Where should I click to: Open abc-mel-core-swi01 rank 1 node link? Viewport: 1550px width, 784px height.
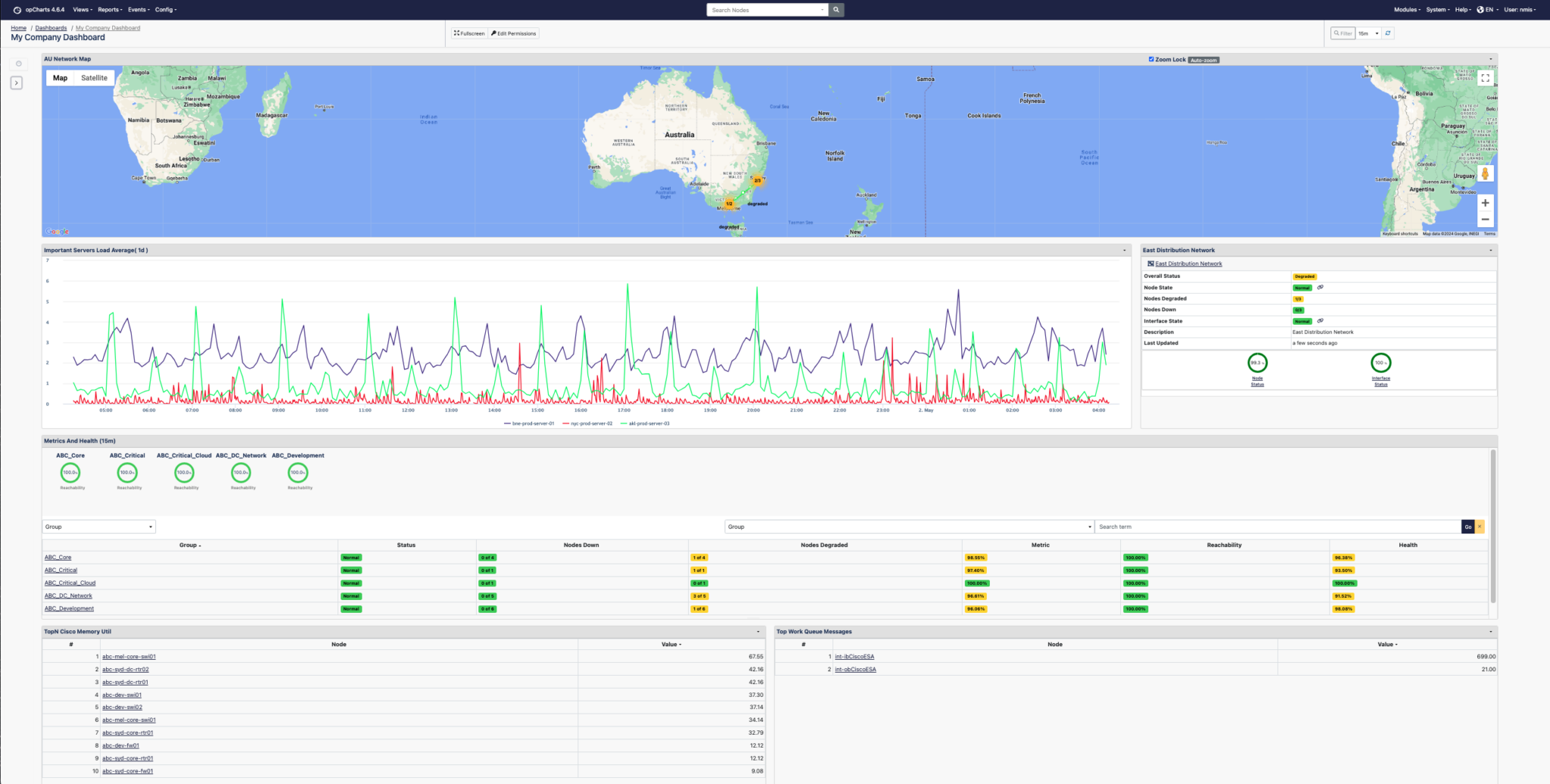tap(129, 657)
